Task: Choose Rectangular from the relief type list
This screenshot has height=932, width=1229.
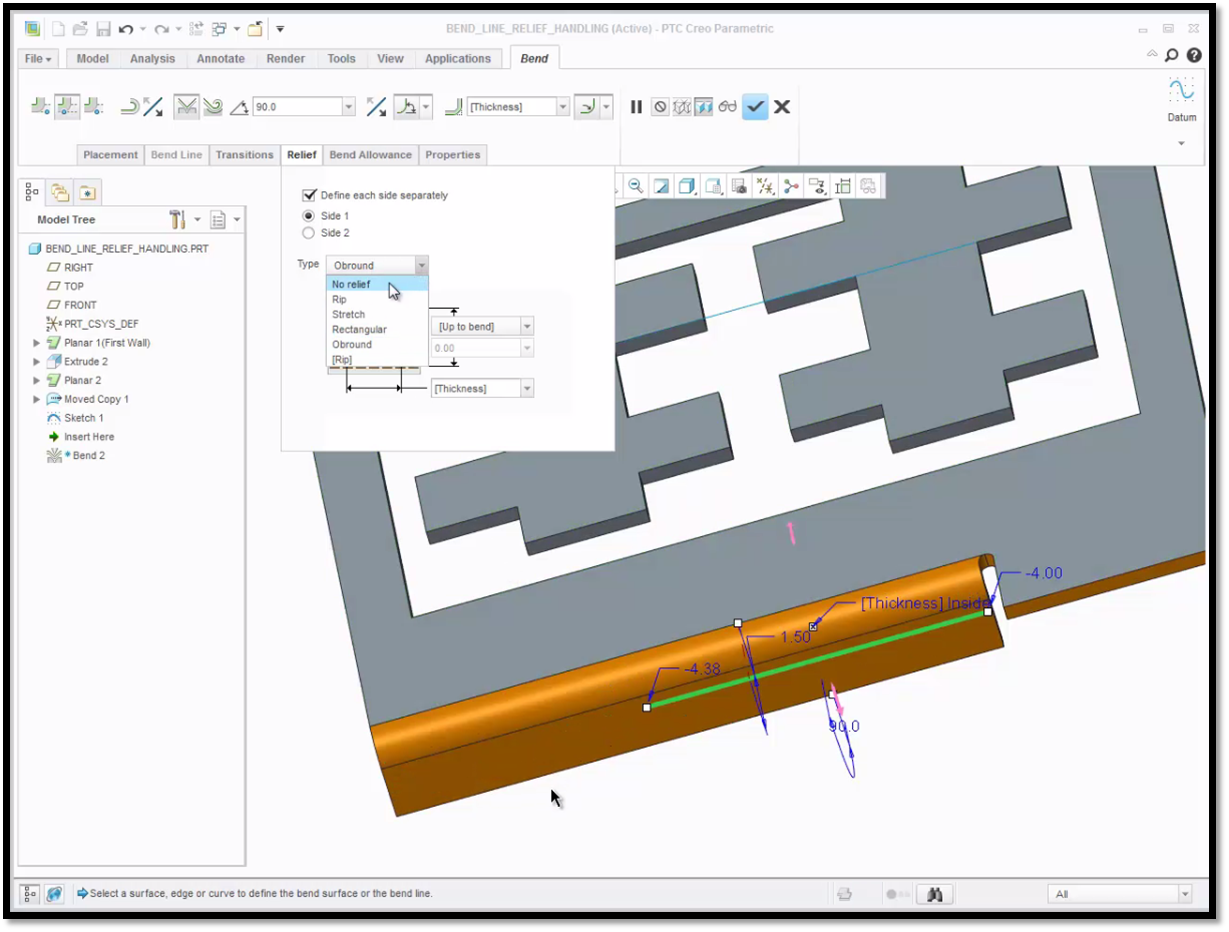Action: (377, 329)
